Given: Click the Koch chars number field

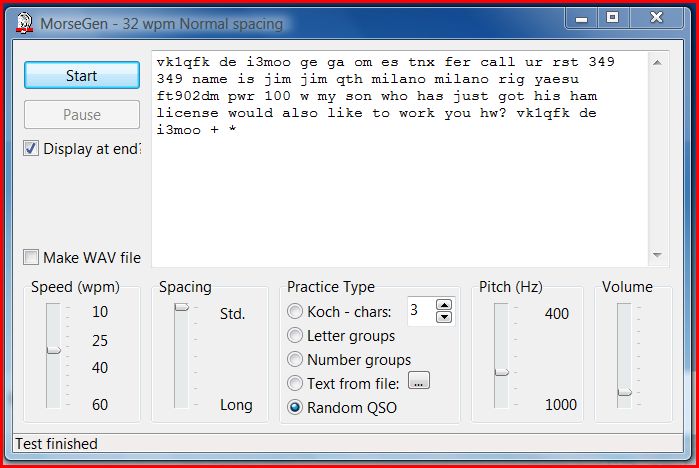Looking at the screenshot, I should (420, 311).
